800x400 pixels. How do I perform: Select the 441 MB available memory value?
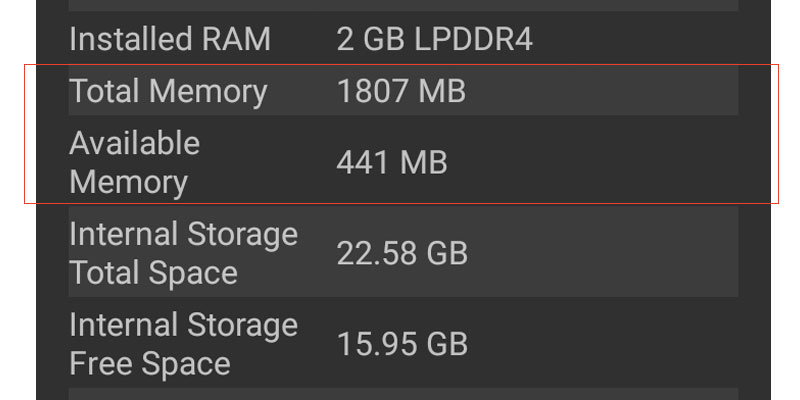392,163
